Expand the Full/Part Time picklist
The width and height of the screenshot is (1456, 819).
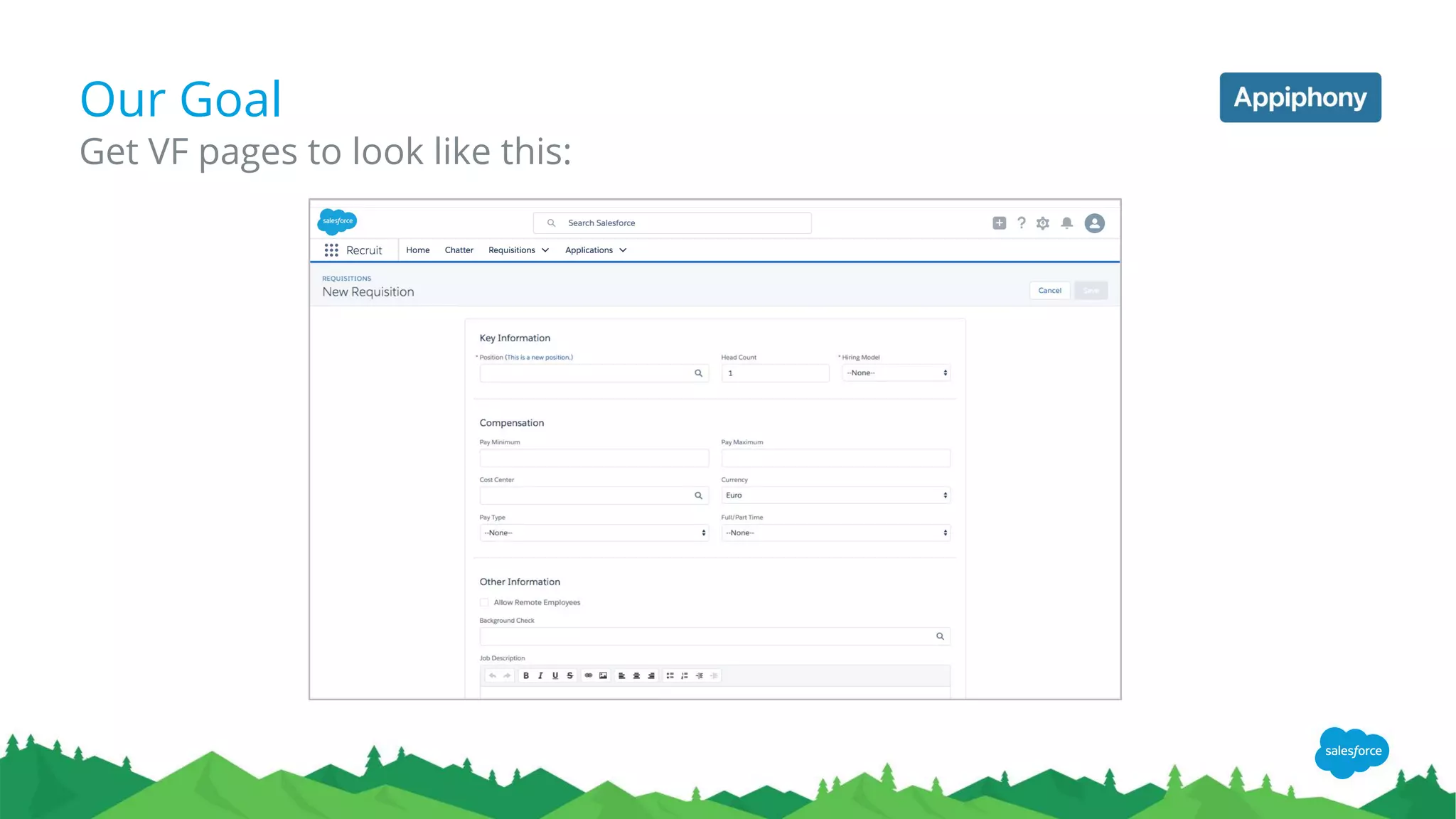[x=835, y=532]
